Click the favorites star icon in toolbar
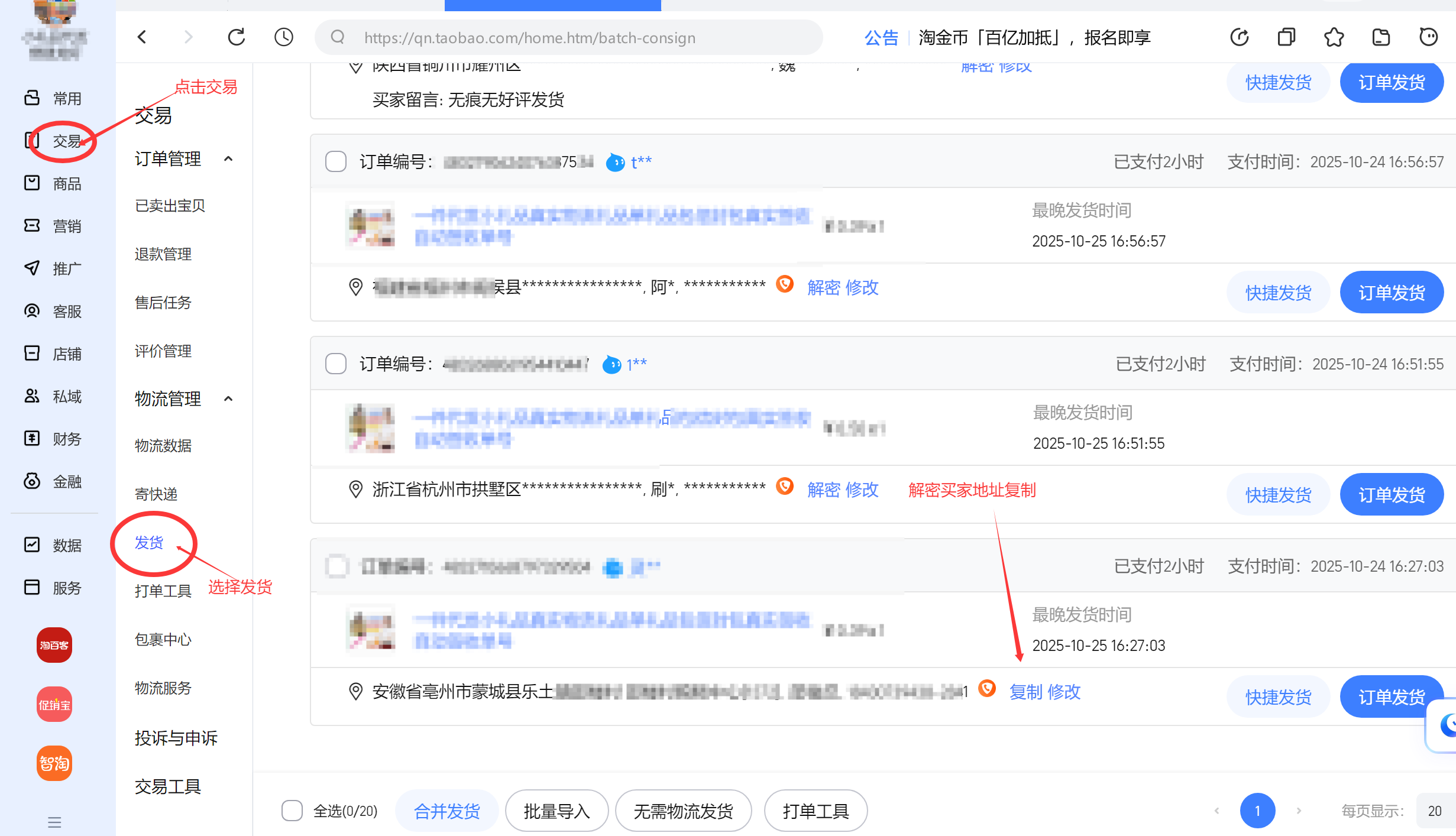This screenshot has width=1456, height=836. [x=1334, y=38]
